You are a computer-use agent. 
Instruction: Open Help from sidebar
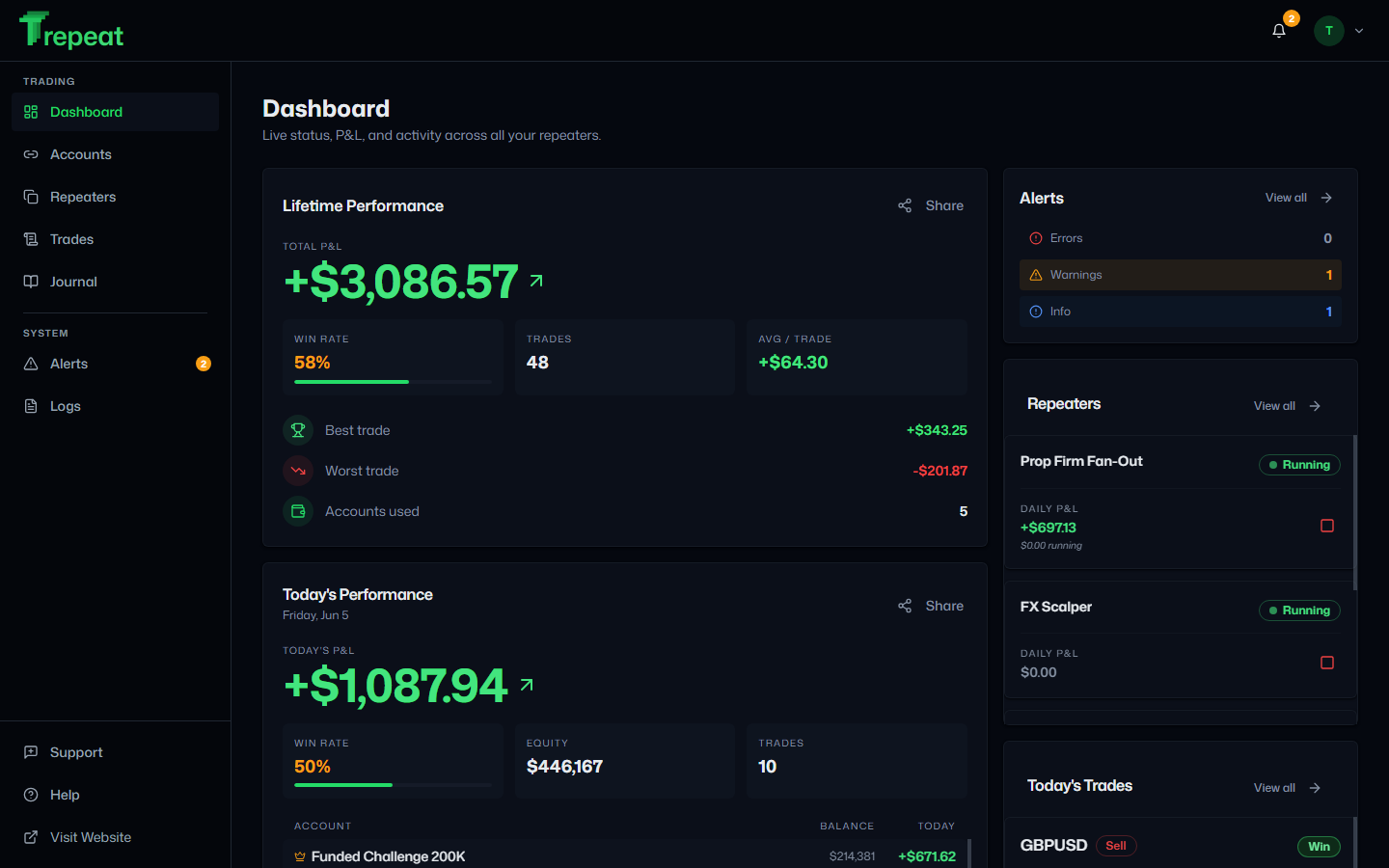(x=115, y=795)
